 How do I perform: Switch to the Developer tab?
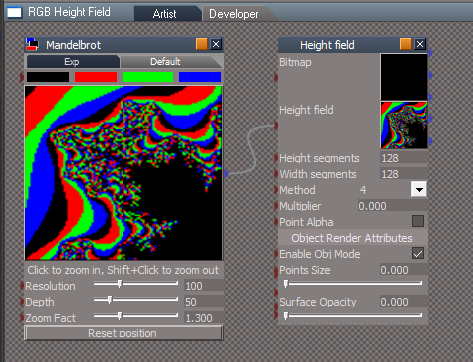233,14
